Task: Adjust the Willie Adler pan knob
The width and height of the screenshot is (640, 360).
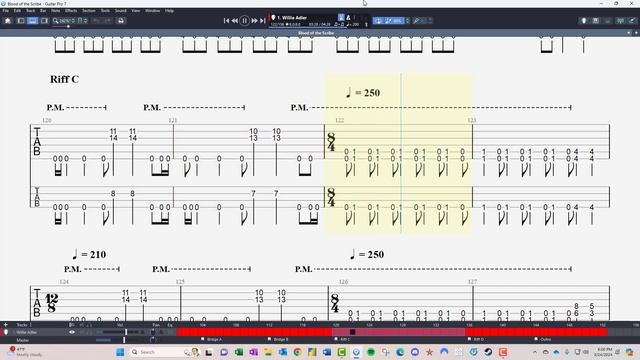Action: (x=153, y=332)
